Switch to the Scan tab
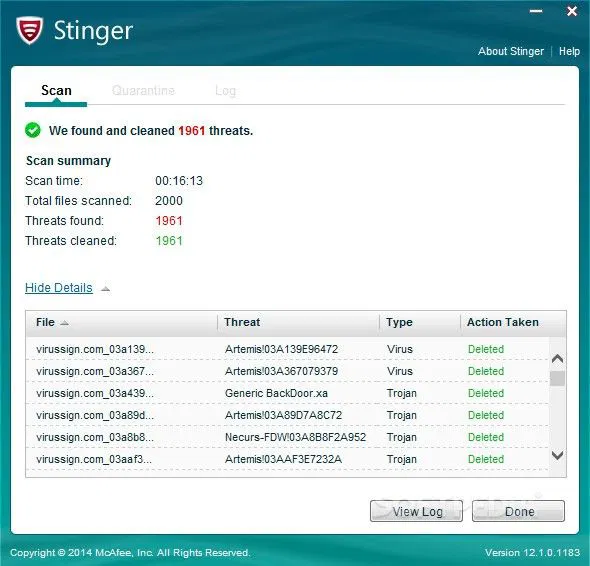The height and width of the screenshot is (566, 590). coord(56,90)
